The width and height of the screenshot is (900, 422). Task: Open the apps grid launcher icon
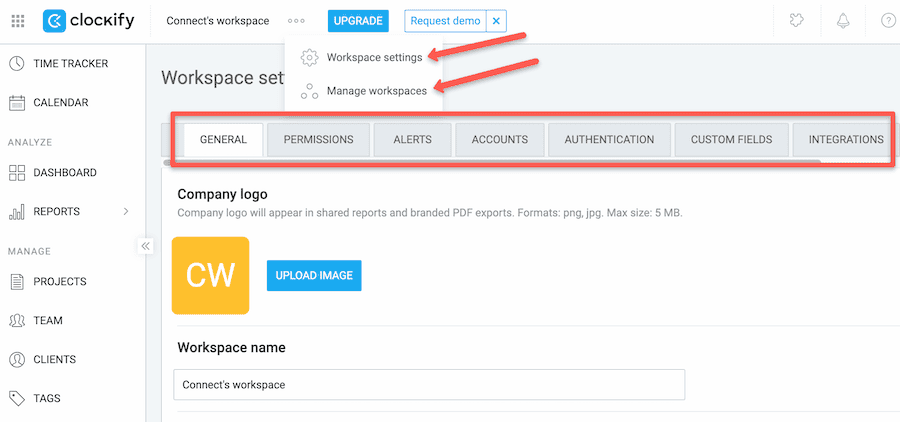[x=18, y=21]
